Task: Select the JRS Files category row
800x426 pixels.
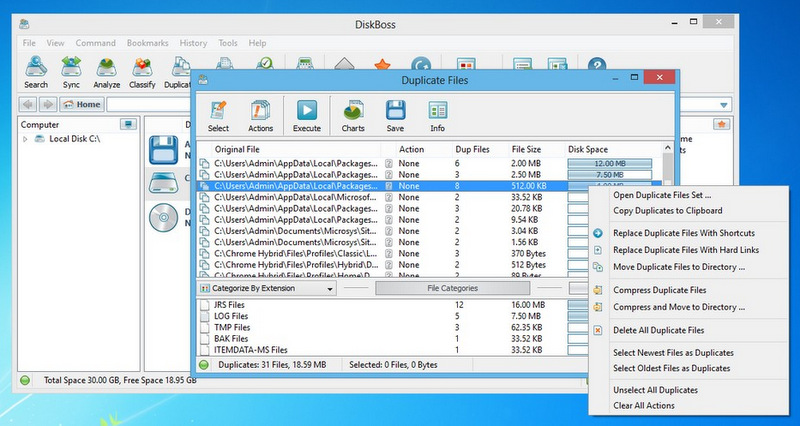Action: coord(393,305)
